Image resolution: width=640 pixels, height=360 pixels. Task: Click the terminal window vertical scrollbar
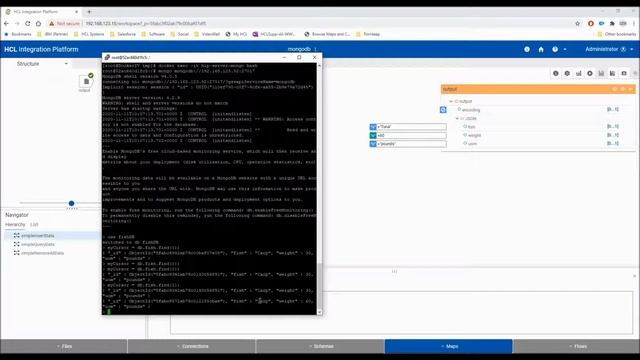point(320,188)
